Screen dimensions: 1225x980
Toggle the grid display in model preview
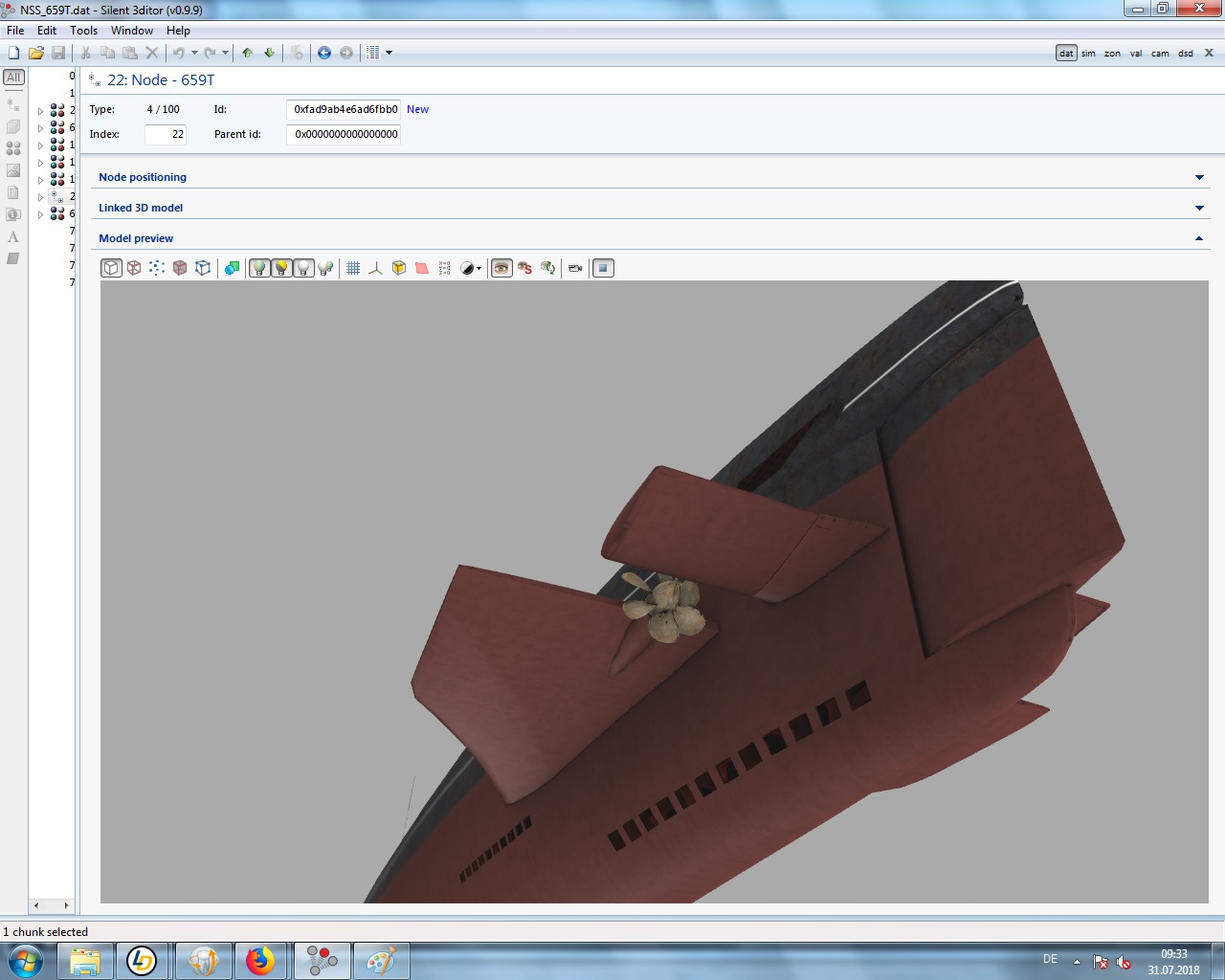(353, 268)
